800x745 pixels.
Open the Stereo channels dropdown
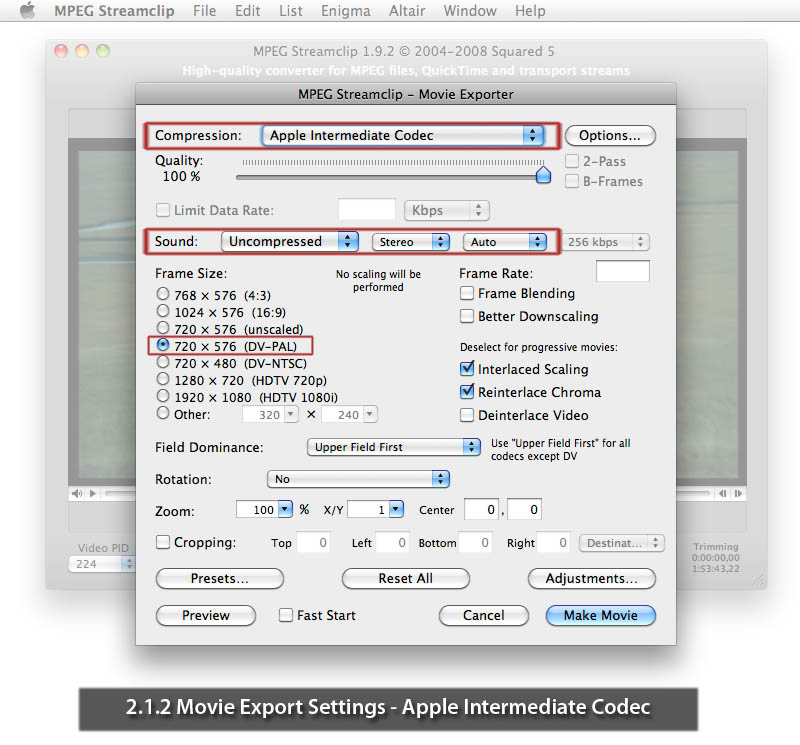(x=411, y=242)
